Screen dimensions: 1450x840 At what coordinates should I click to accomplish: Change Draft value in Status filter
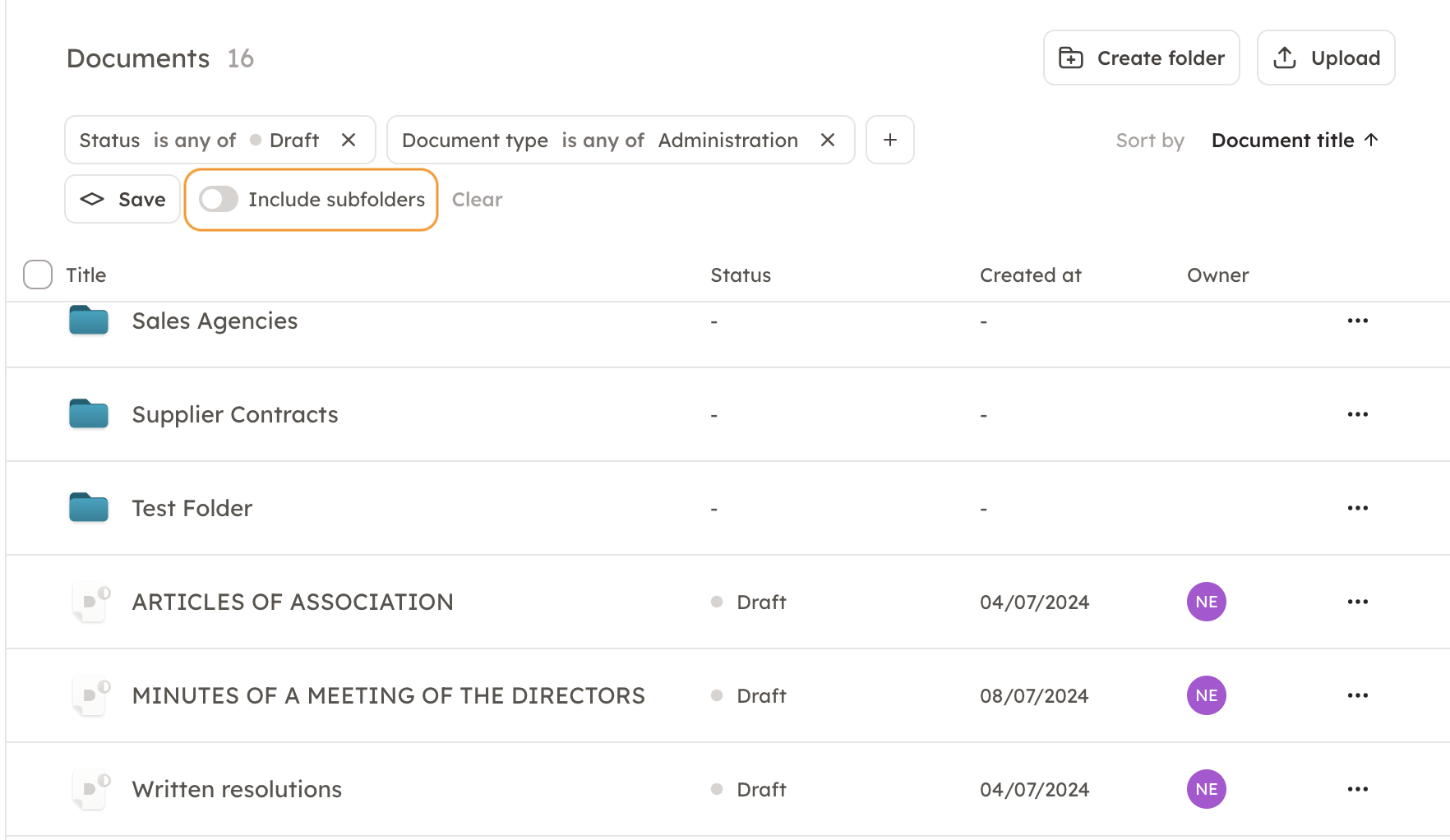(x=293, y=141)
